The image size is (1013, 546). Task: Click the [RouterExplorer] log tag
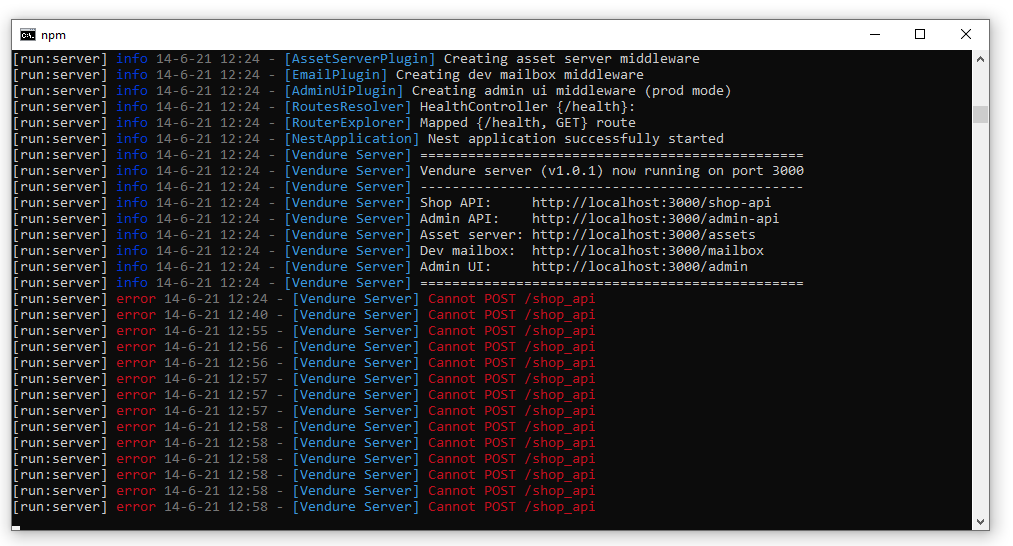coord(348,123)
